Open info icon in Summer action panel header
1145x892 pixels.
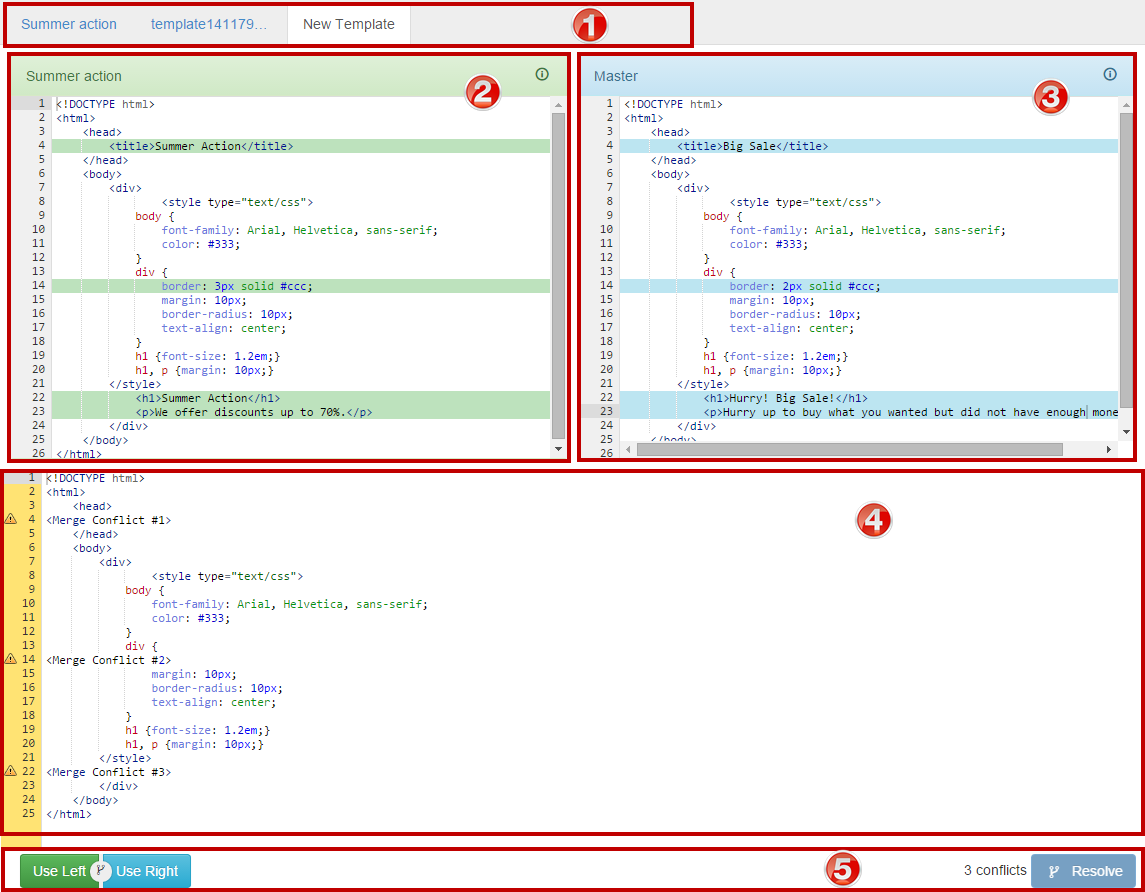pos(542,74)
